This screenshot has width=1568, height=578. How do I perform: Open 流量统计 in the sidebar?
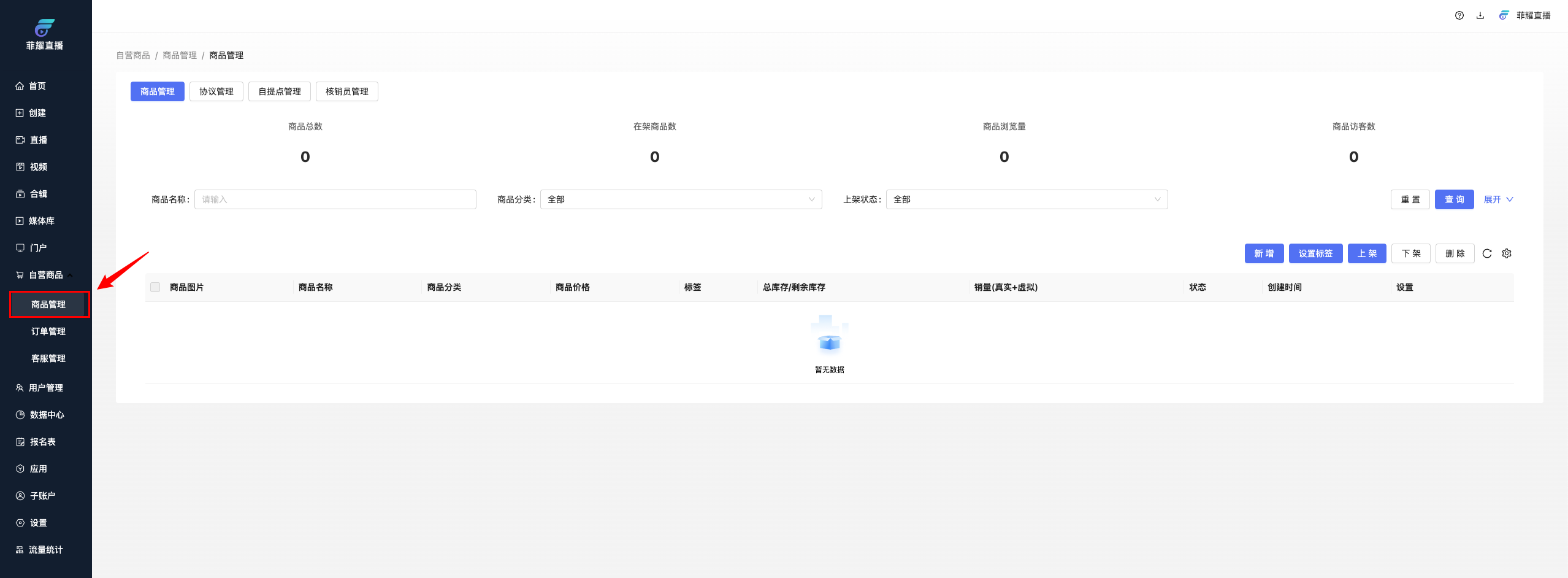(45, 550)
